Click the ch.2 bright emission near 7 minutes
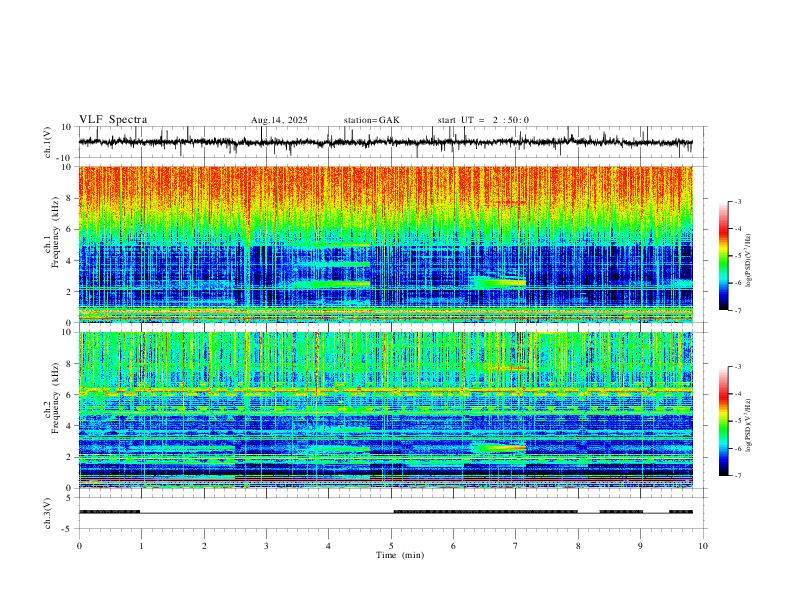The width and height of the screenshot is (792, 612). coord(500,447)
